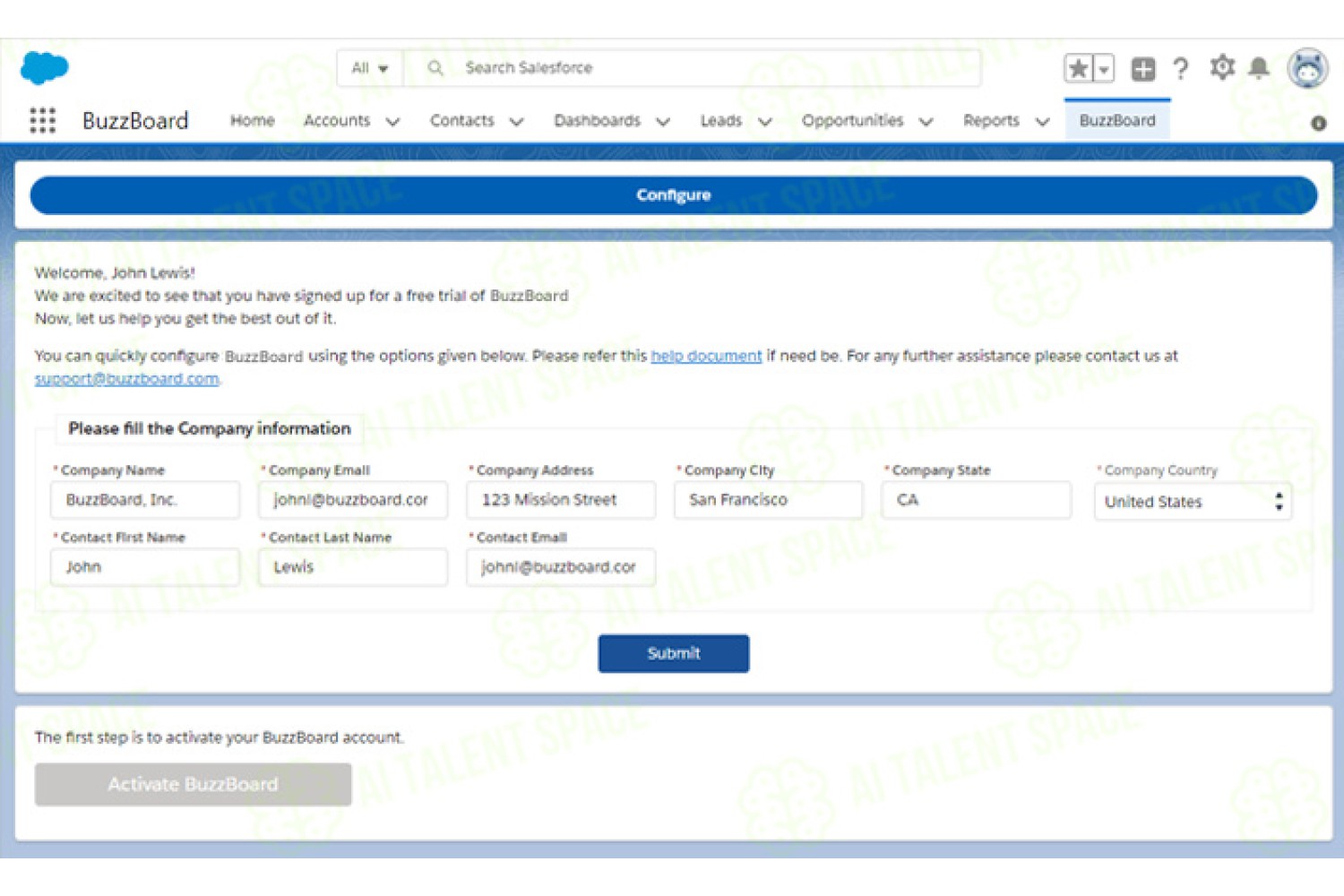The width and height of the screenshot is (1344, 896).
Task: Open the Company Country dropdown
Action: [1193, 502]
